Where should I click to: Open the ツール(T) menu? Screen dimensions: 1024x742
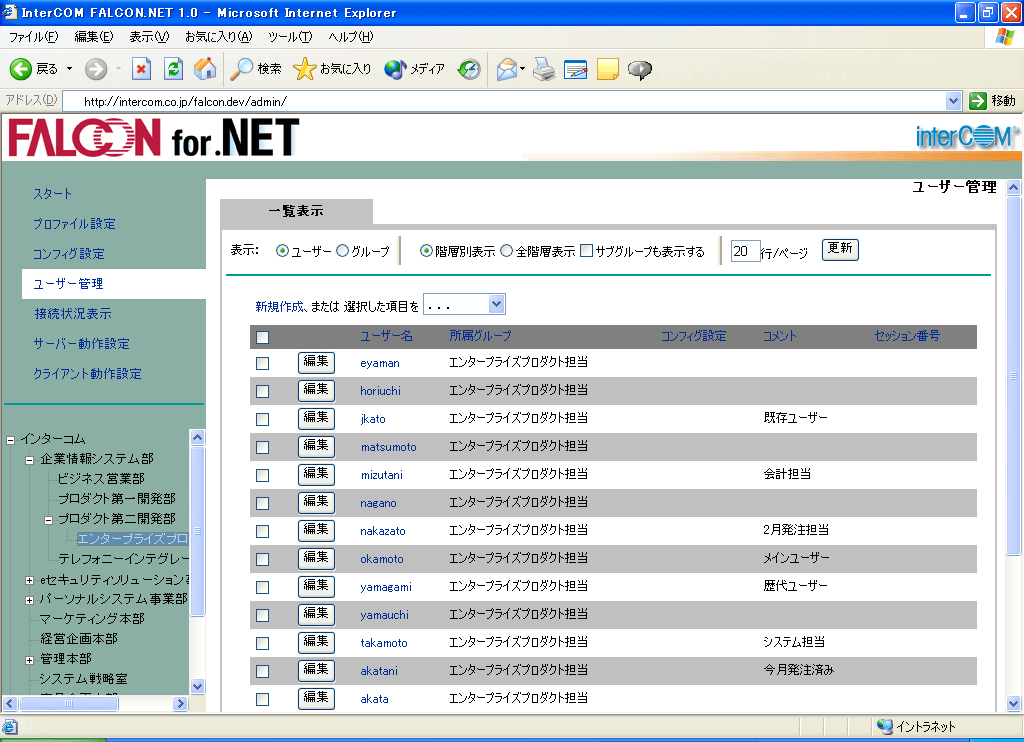tap(290, 37)
